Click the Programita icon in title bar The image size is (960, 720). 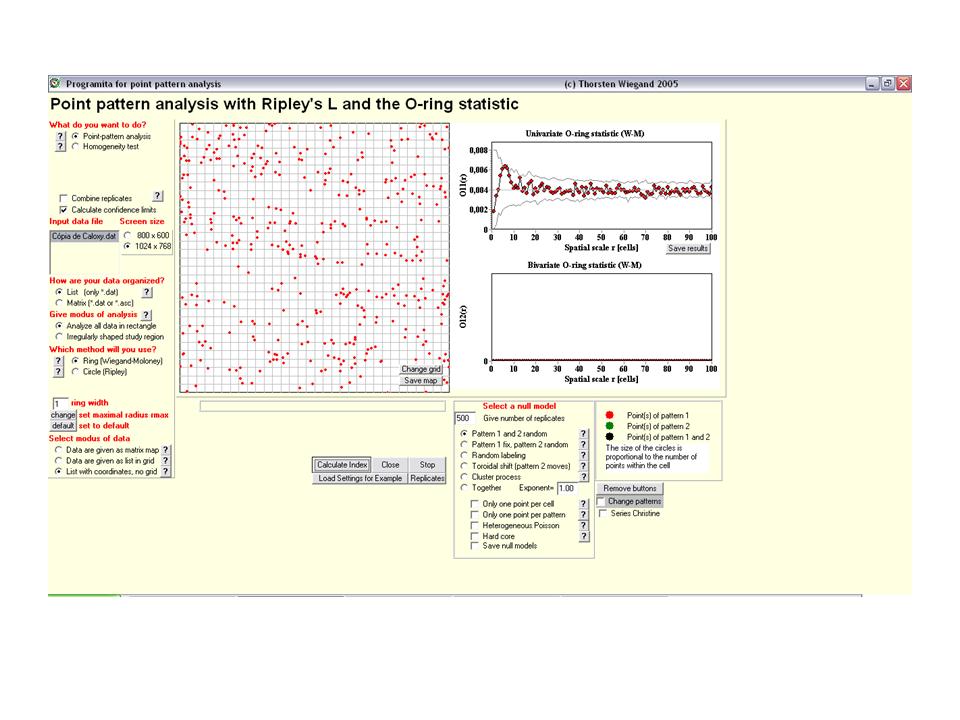tap(55, 84)
